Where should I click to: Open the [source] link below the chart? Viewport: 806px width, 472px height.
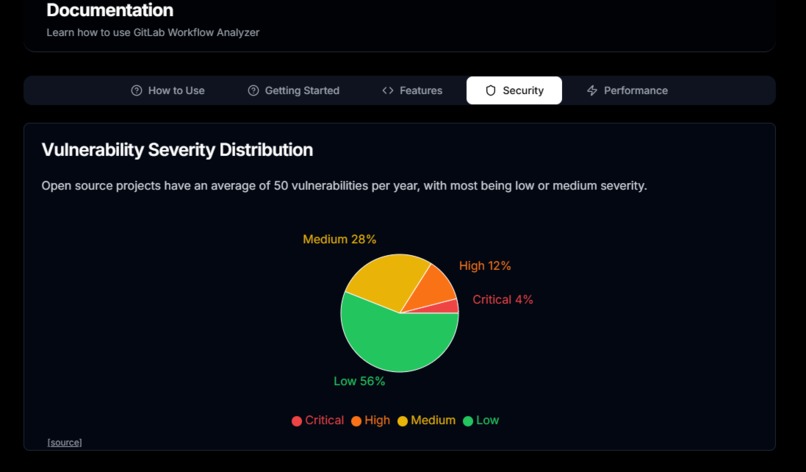(x=65, y=442)
